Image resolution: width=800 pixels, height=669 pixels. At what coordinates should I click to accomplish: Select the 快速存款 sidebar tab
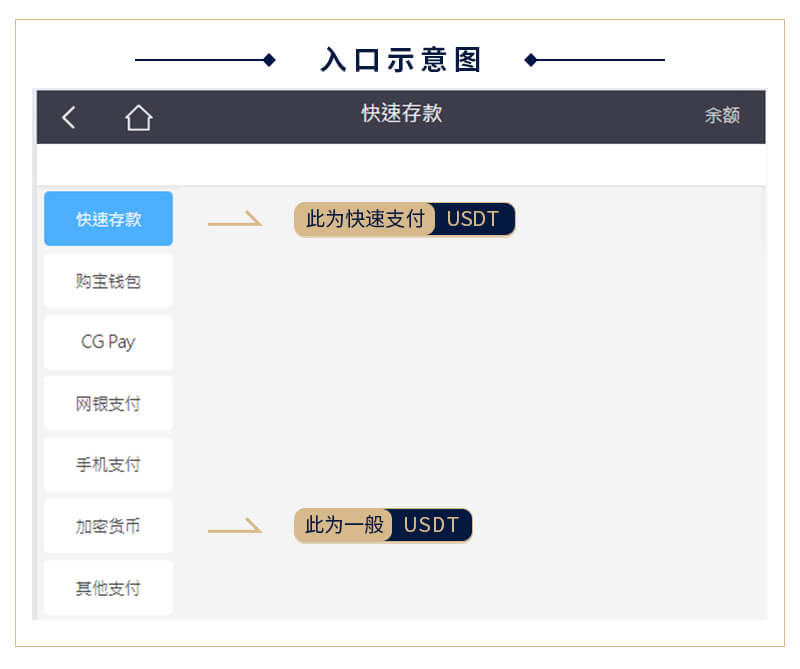click(x=109, y=219)
